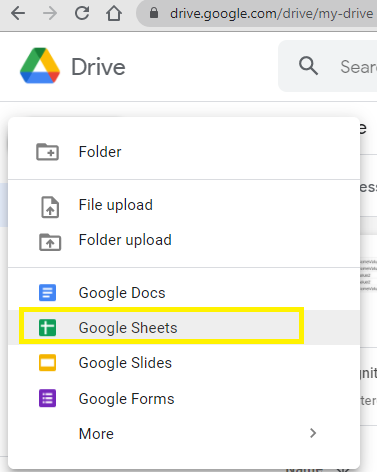Choose Folder upload menu entry
Viewport: 377px width, 472px height.
click(x=184, y=240)
